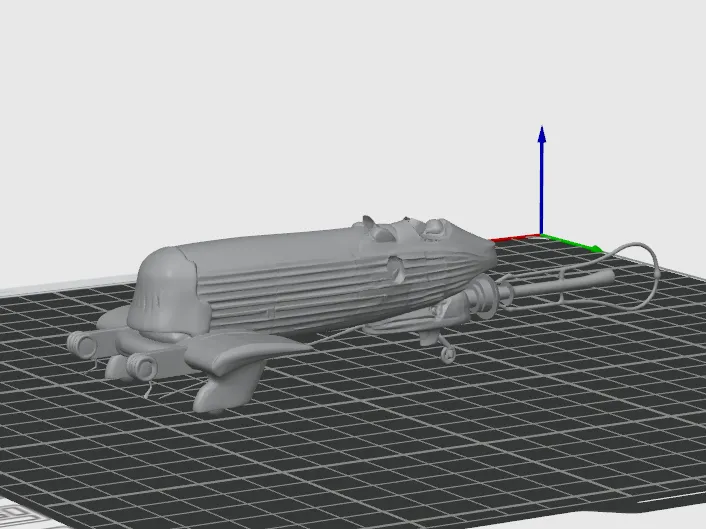
Task: Click the propeller shaft rod at the model's nose
Action: [x=563, y=284]
